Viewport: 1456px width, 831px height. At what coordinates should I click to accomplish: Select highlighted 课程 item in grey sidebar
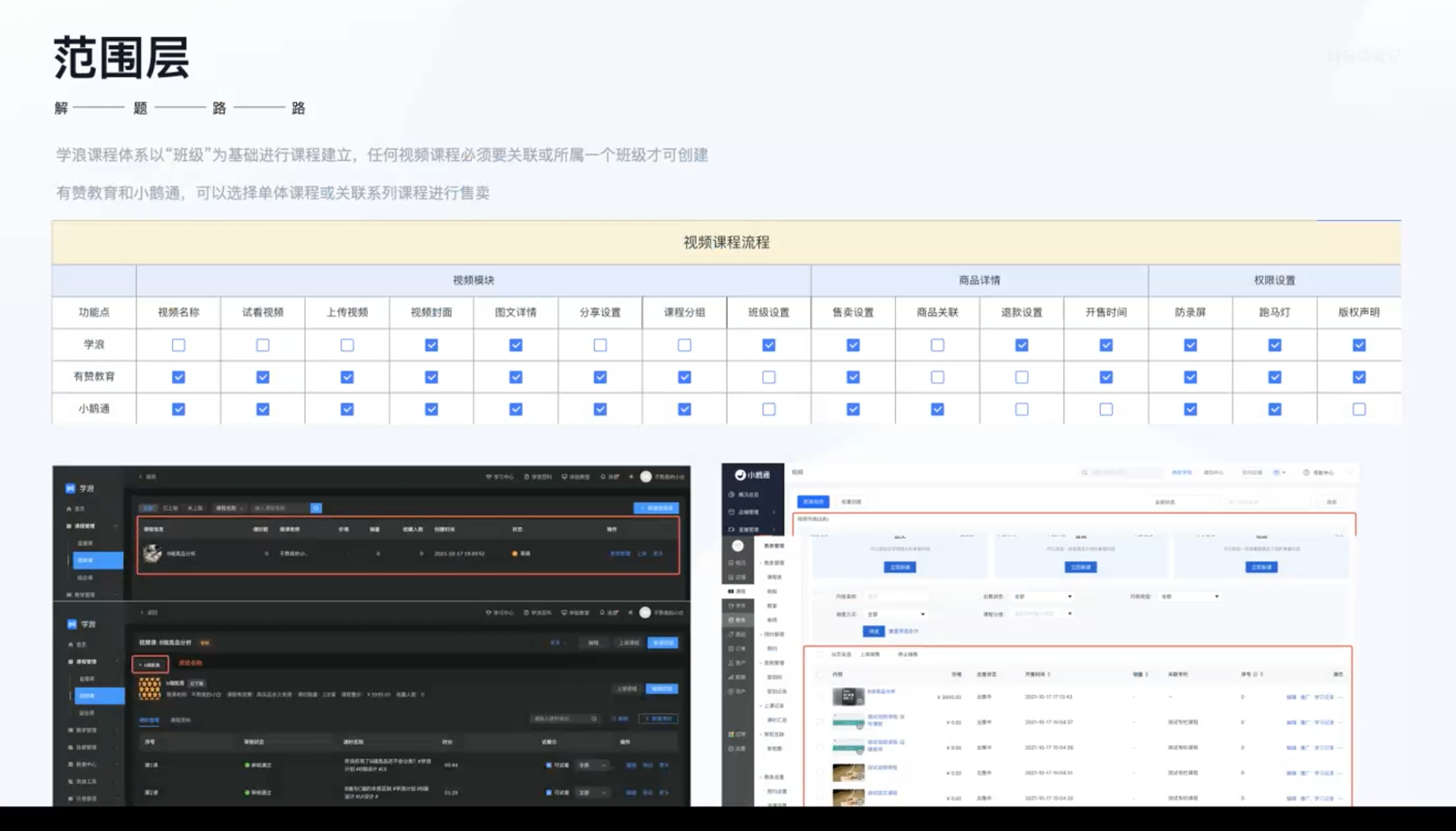[737, 591]
